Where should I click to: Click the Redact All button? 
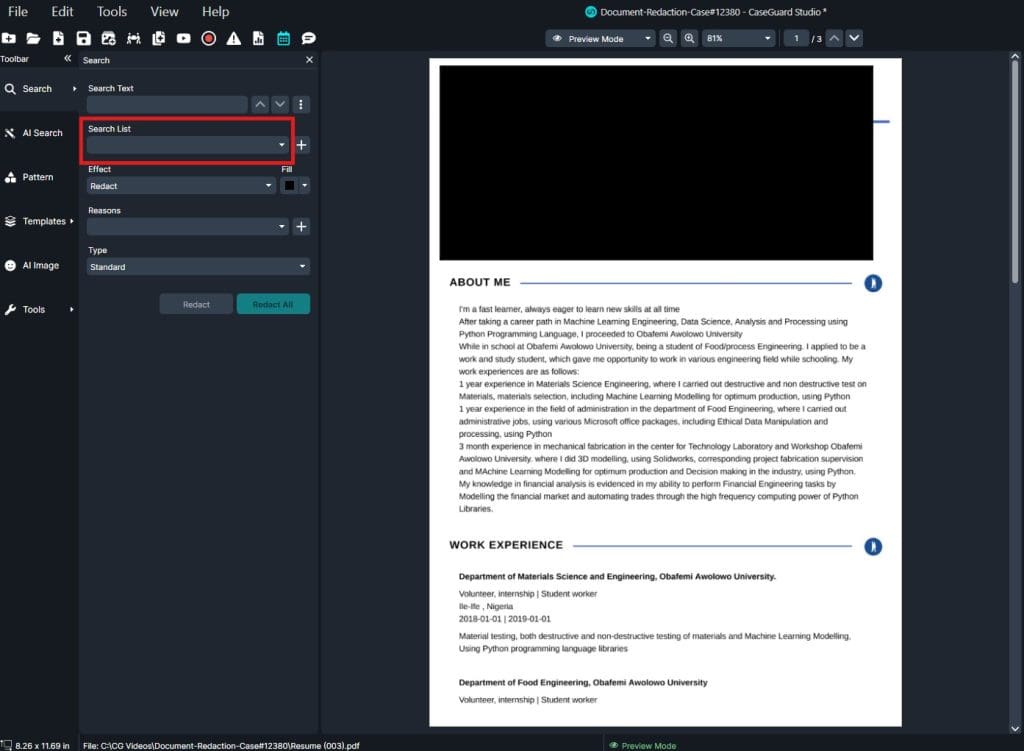[273, 304]
